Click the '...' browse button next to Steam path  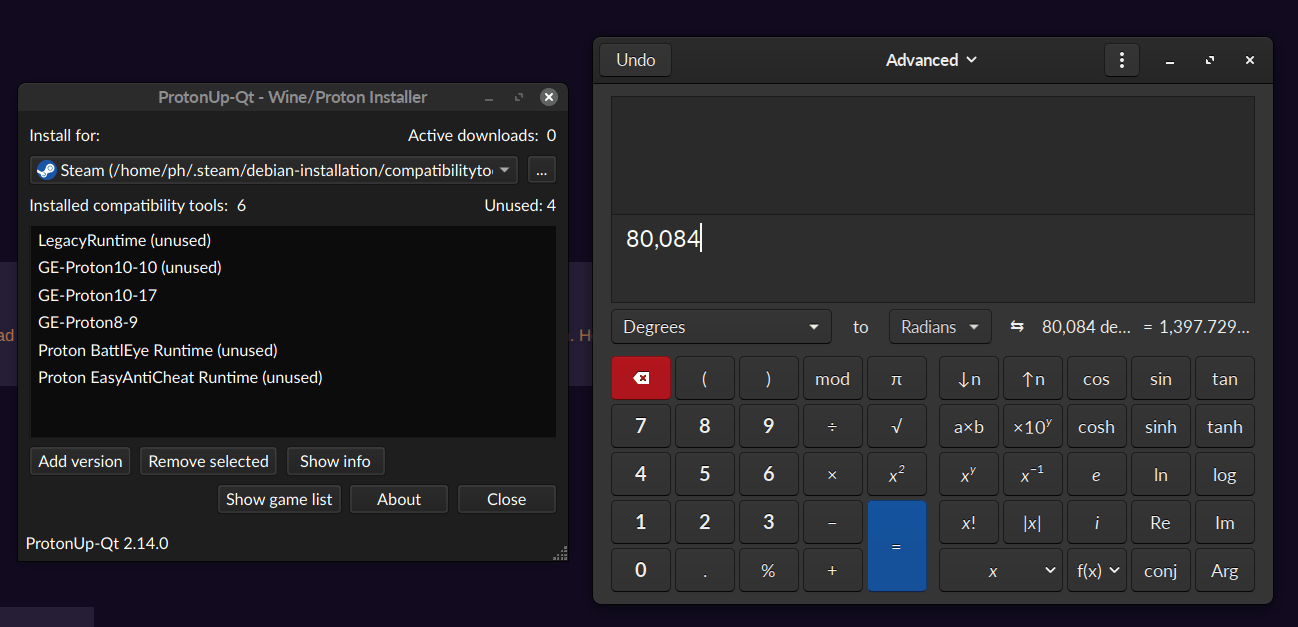[542, 170]
